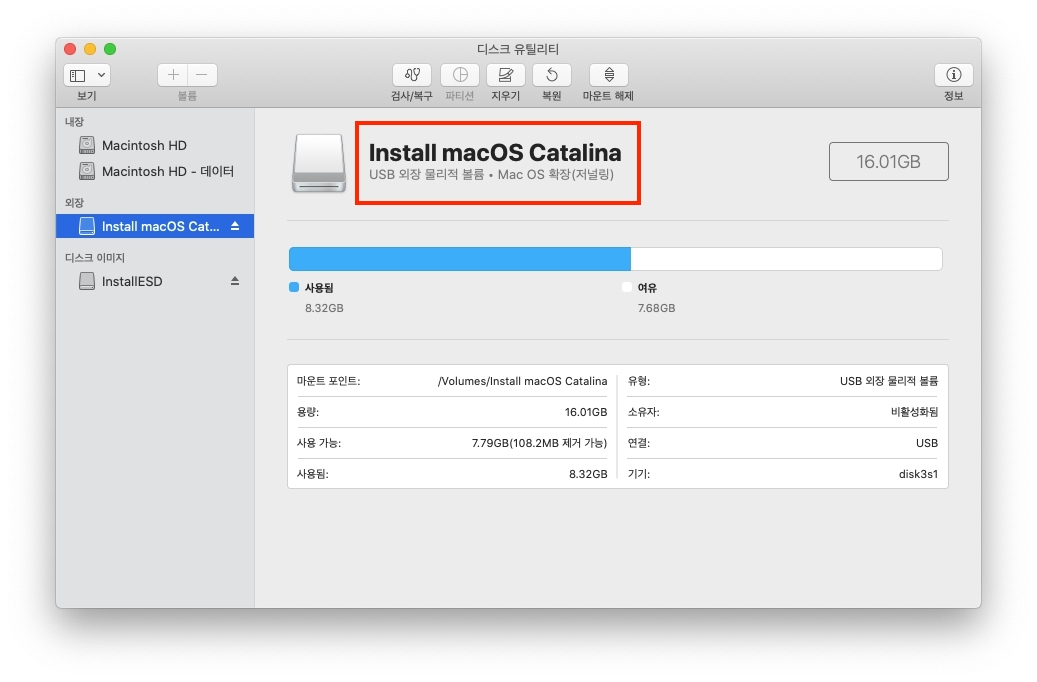Minimize the Disk Utility window
1037x682 pixels.
point(90,49)
